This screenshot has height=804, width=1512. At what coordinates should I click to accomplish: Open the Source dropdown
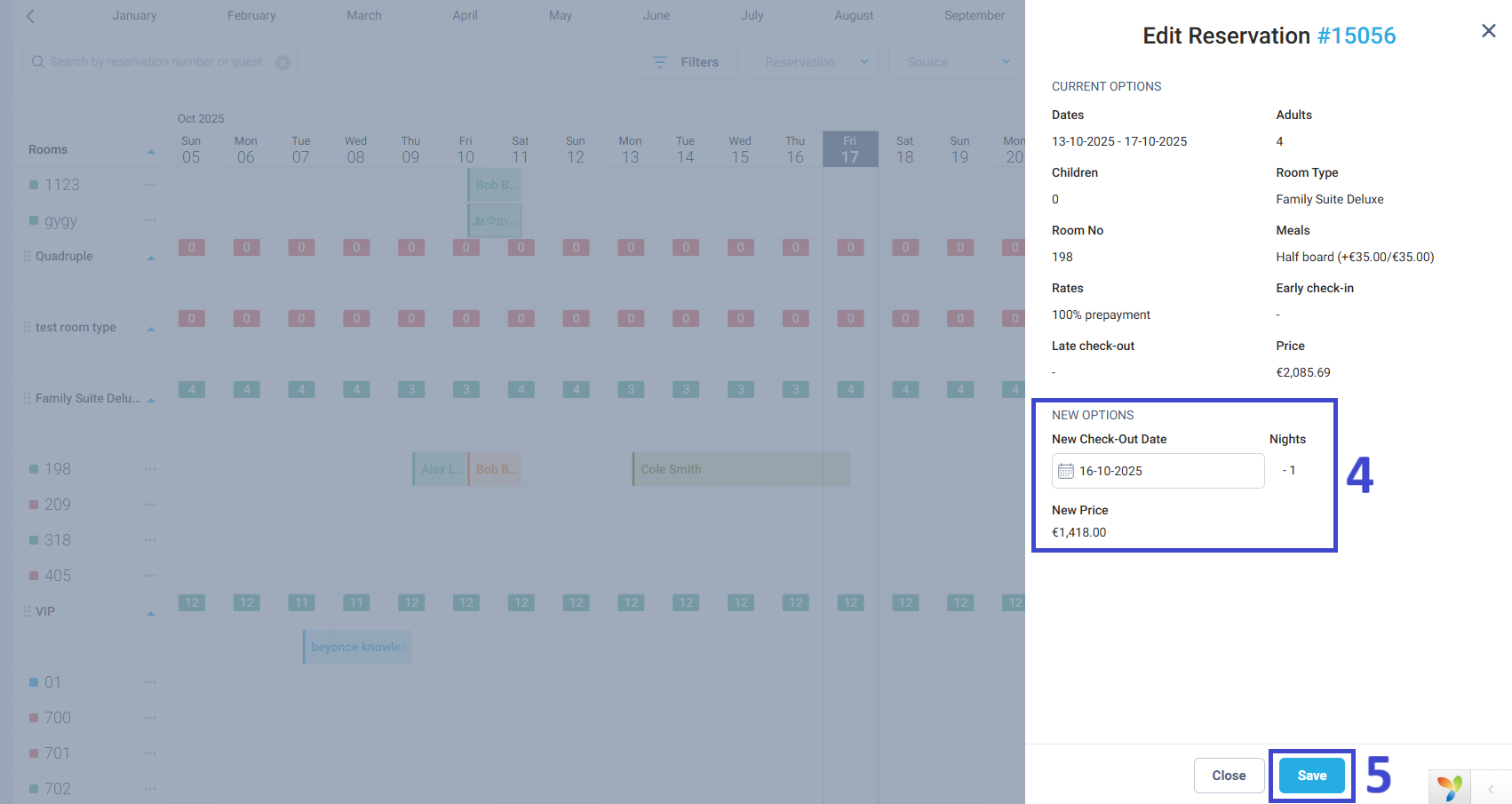955,62
